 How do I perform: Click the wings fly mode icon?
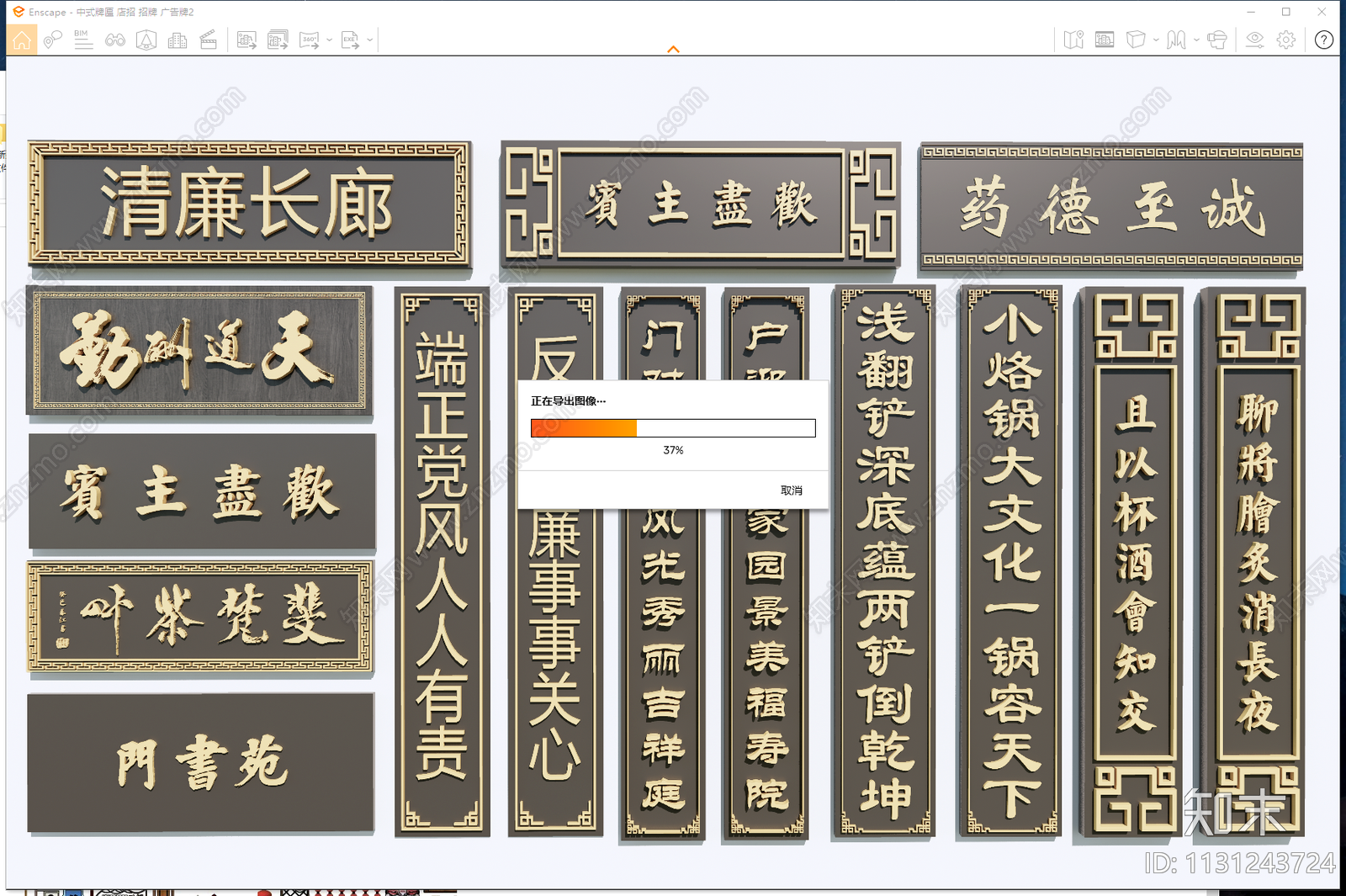[x=1176, y=40]
